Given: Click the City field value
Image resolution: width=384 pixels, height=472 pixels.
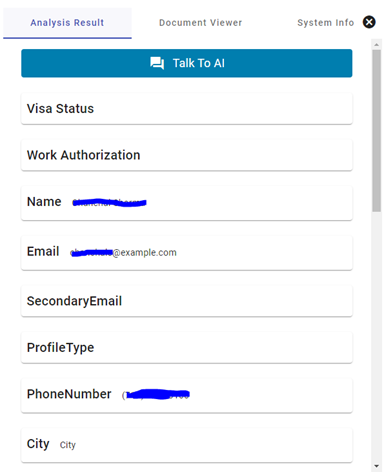Looking at the screenshot, I should coord(68,445).
